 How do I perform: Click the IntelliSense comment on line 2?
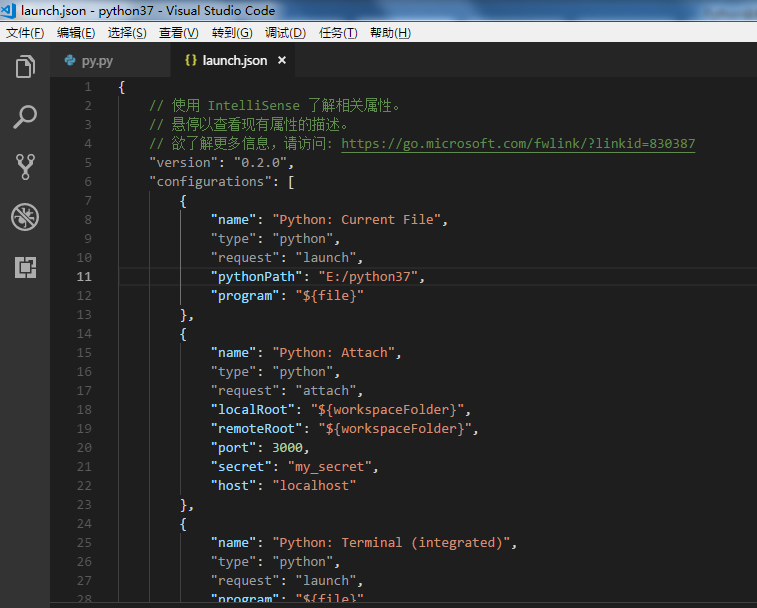coord(275,106)
